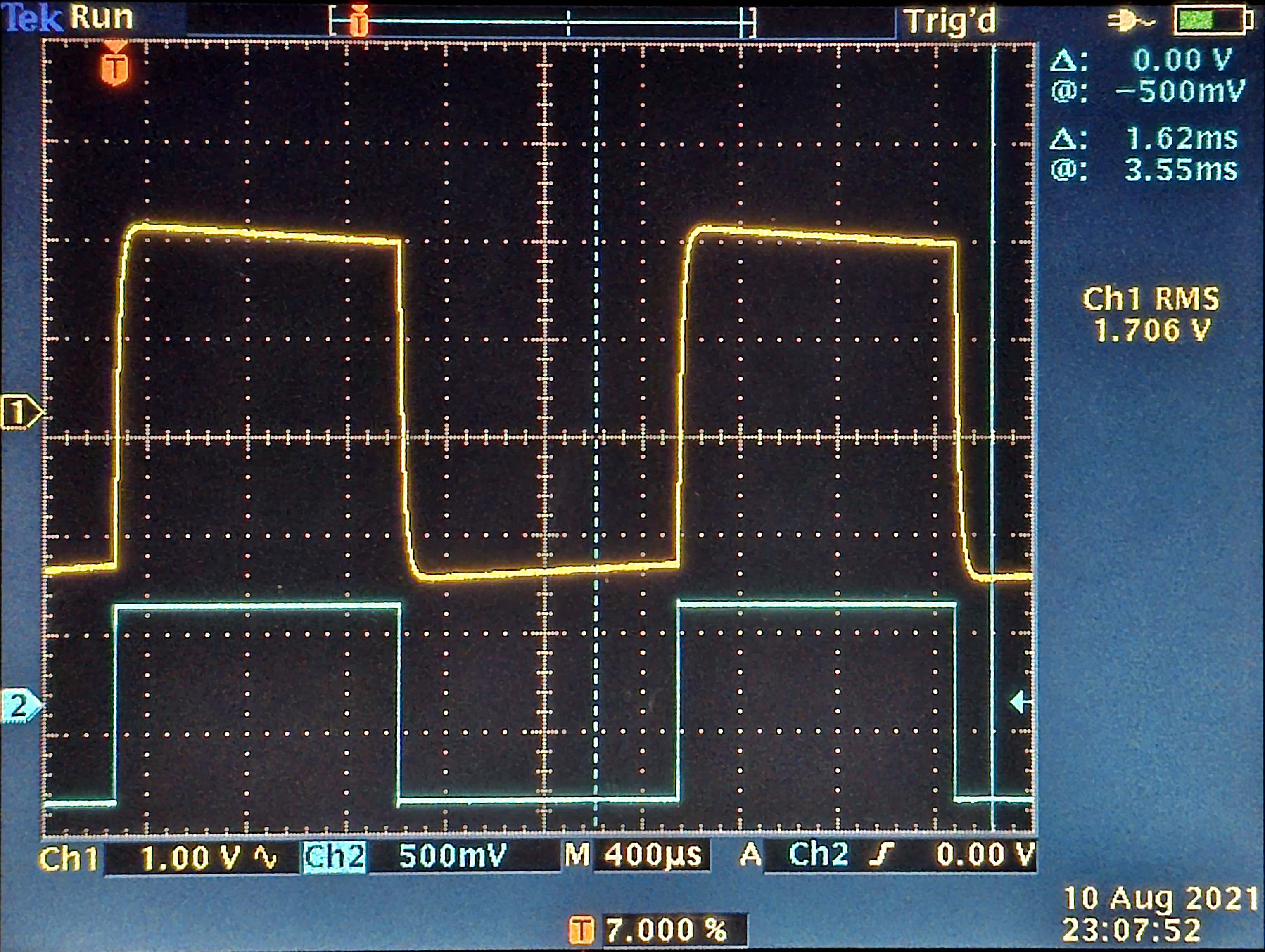Select the highlighted Ch2 channel label
Image resolution: width=1265 pixels, height=952 pixels.
334,857
